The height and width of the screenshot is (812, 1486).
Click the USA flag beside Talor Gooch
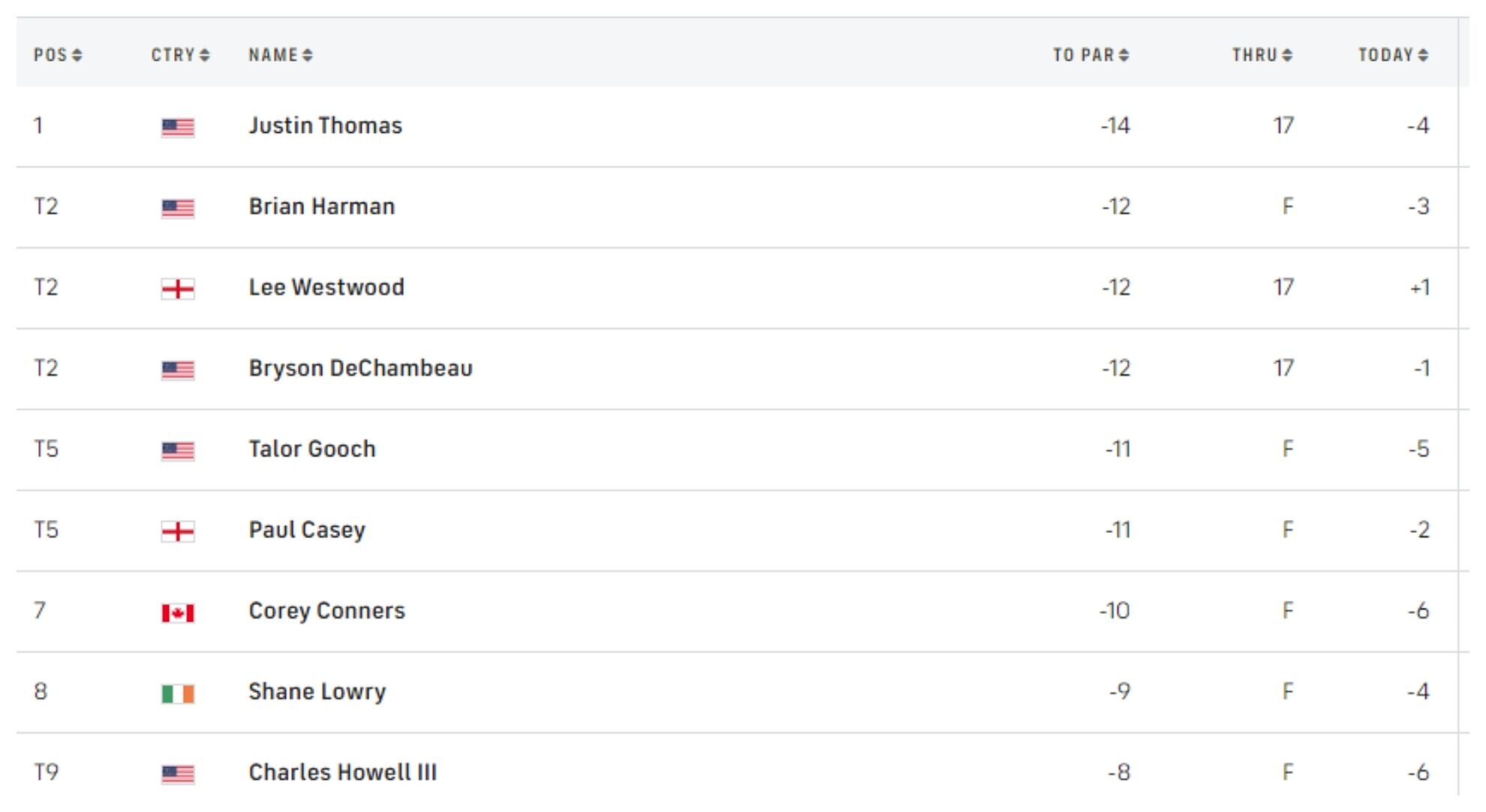point(178,451)
